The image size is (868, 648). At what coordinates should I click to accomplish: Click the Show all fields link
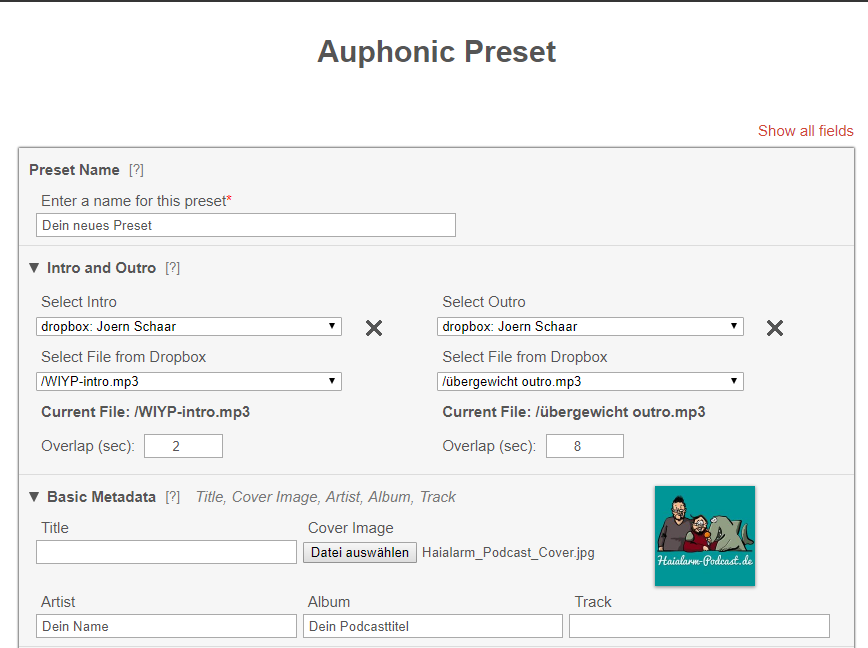coord(805,131)
